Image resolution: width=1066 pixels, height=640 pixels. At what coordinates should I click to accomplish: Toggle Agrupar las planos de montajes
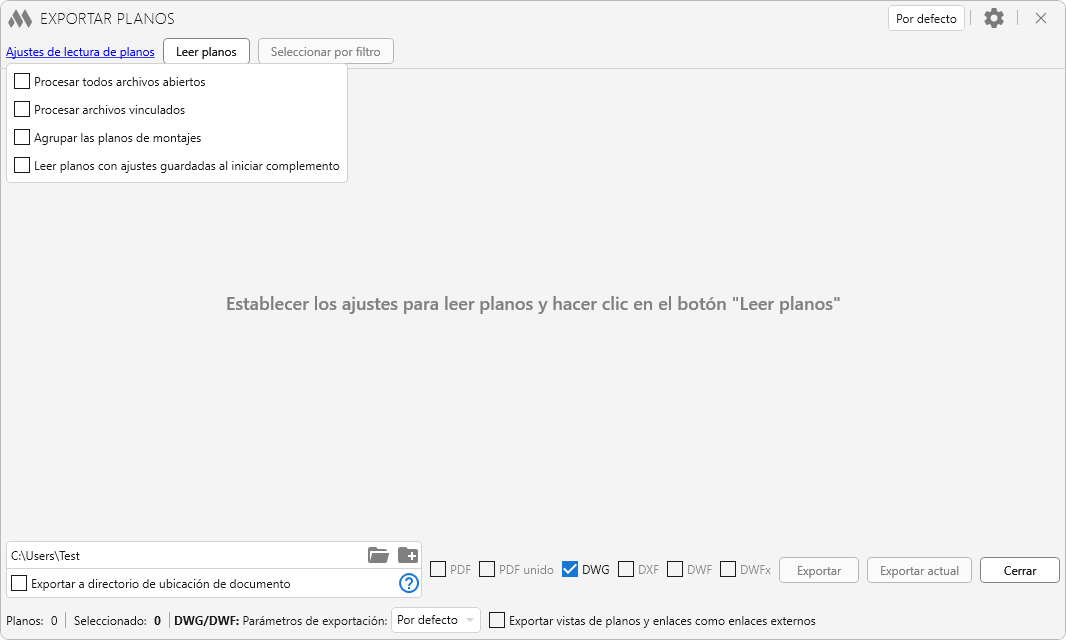coord(22,137)
